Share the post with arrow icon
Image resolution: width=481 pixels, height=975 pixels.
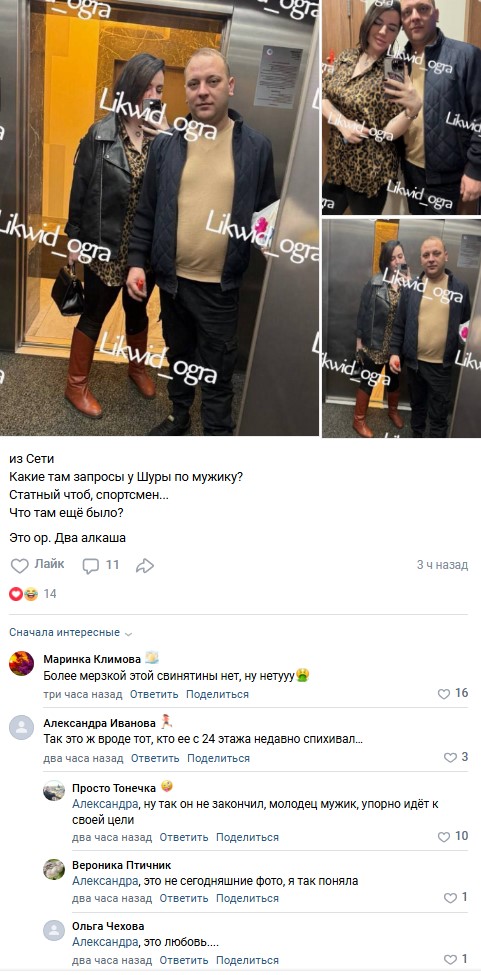tap(145, 565)
